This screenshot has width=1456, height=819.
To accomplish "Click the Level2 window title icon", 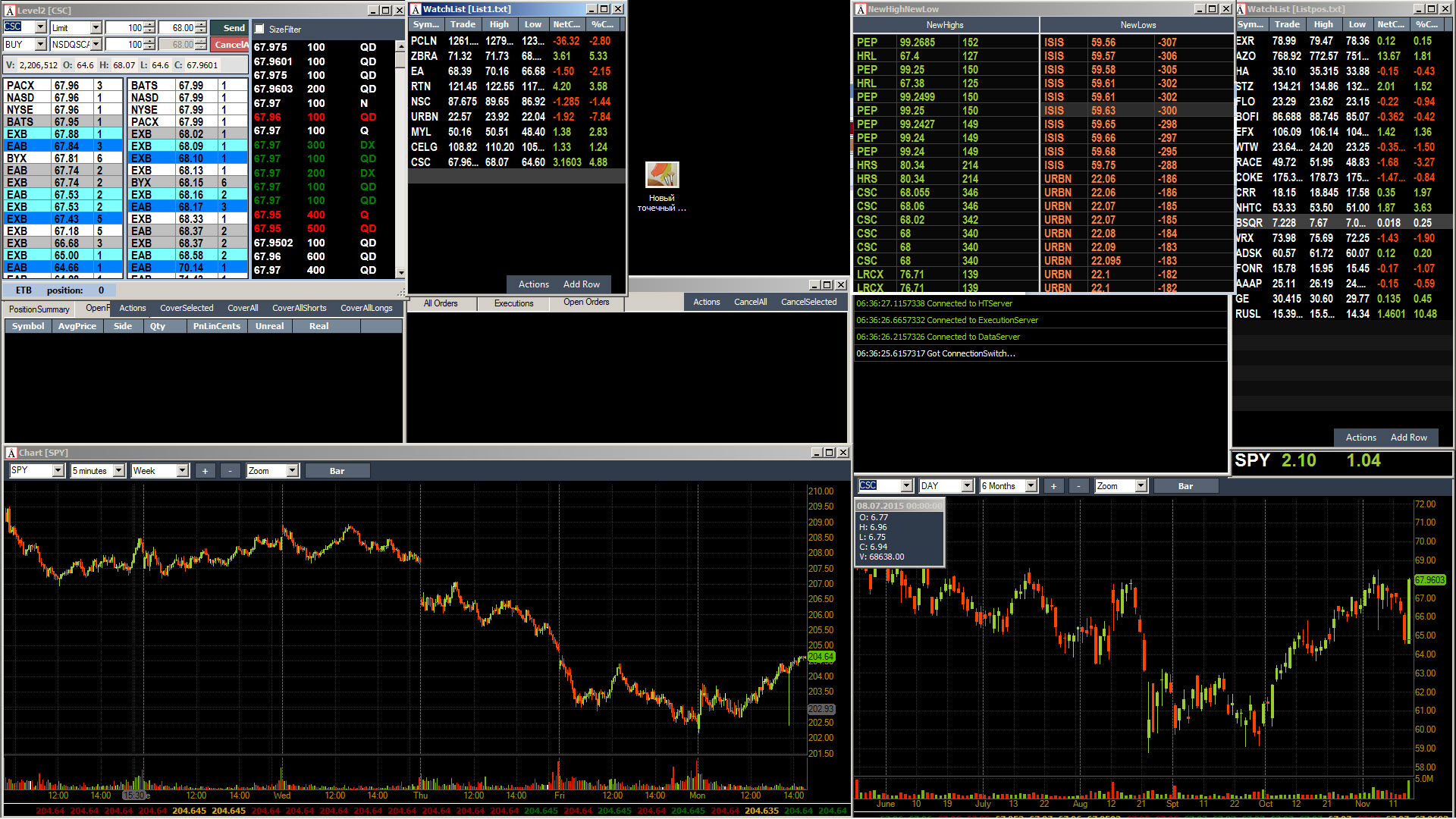I will coord(11,10).
